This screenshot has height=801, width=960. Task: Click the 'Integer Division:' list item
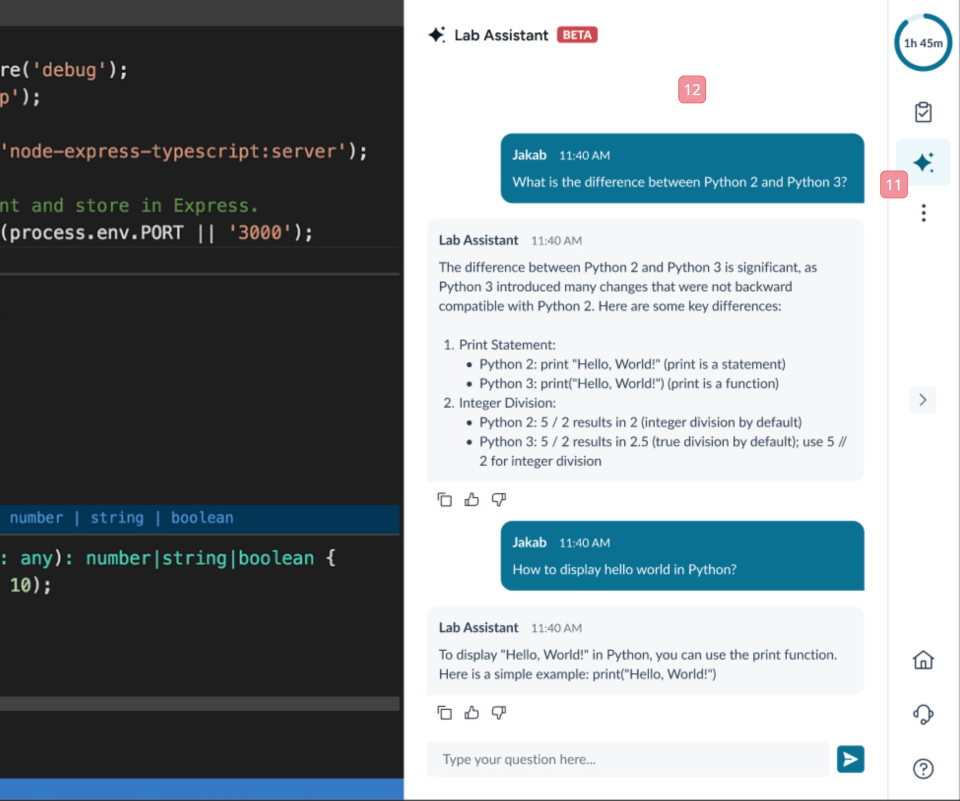tap(507, 403)
